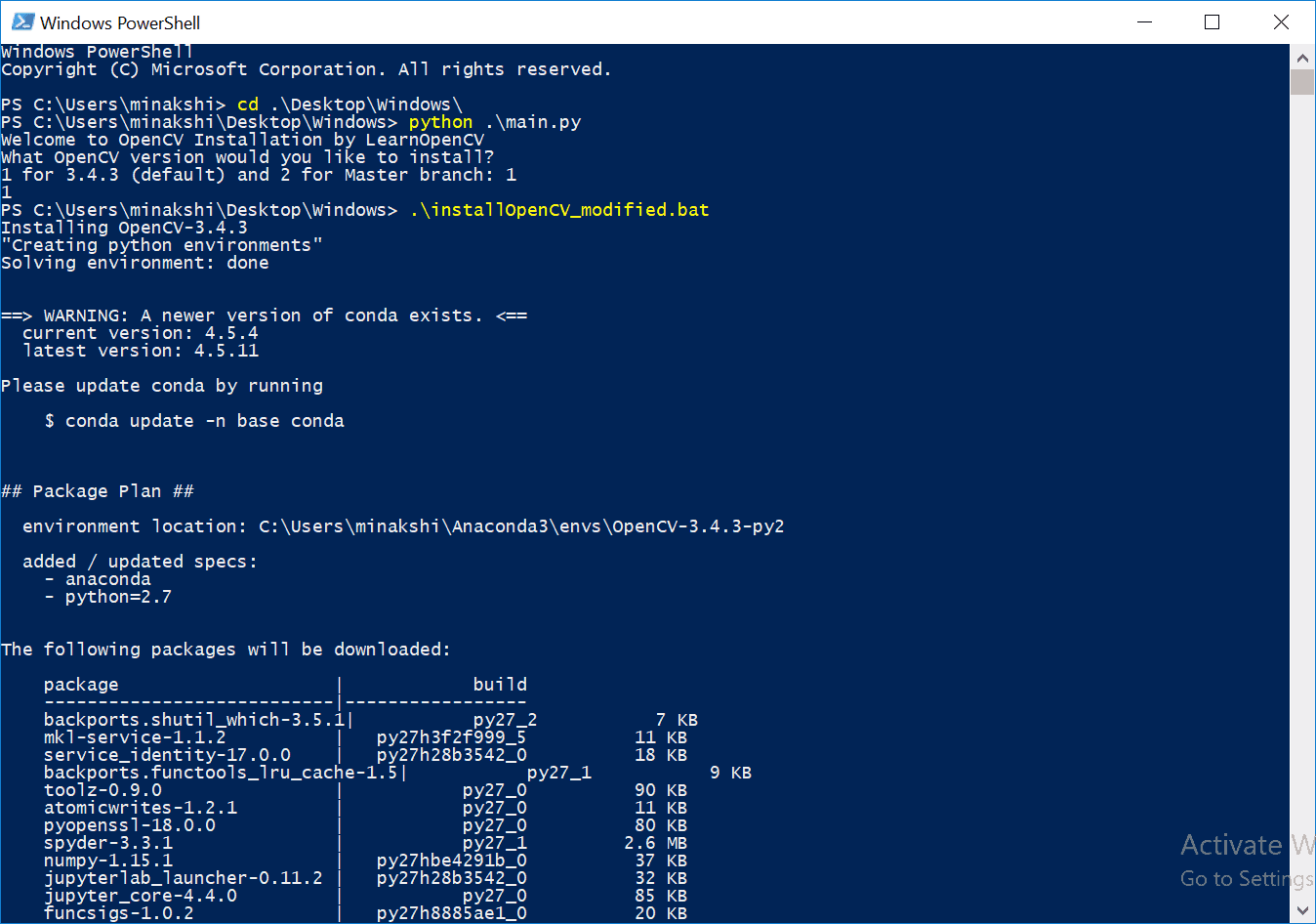Click 'mkl-service-1.1.2' package row
Image resolution: width=1316 pixels, height=924 pixels.
(365, 737)
